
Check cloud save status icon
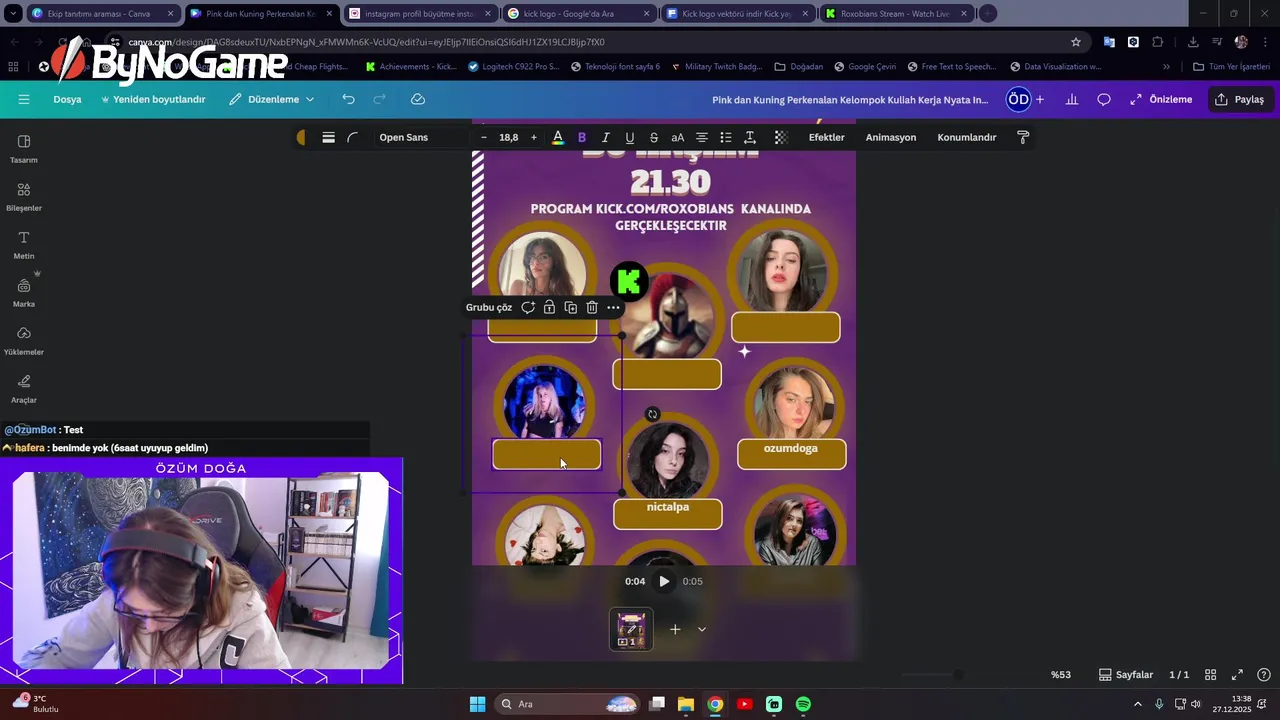coord(418,99)
